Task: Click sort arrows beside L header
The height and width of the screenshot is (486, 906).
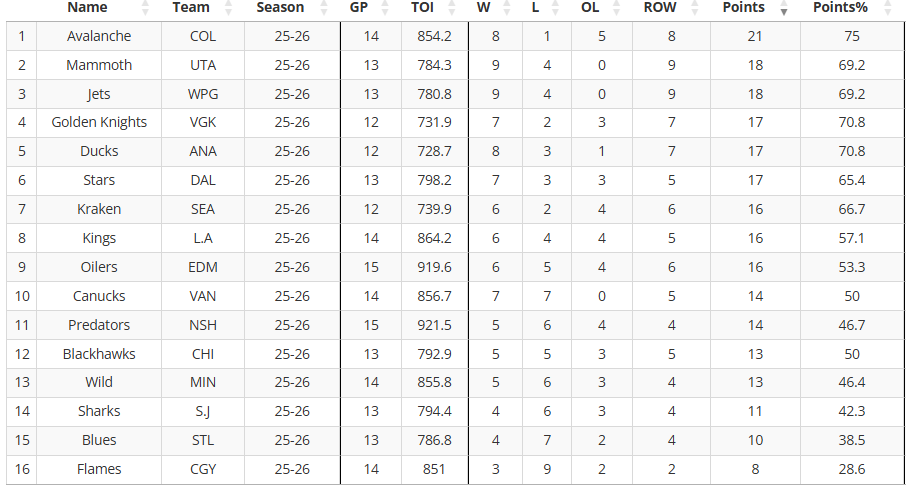Action: tap(555, 8)
